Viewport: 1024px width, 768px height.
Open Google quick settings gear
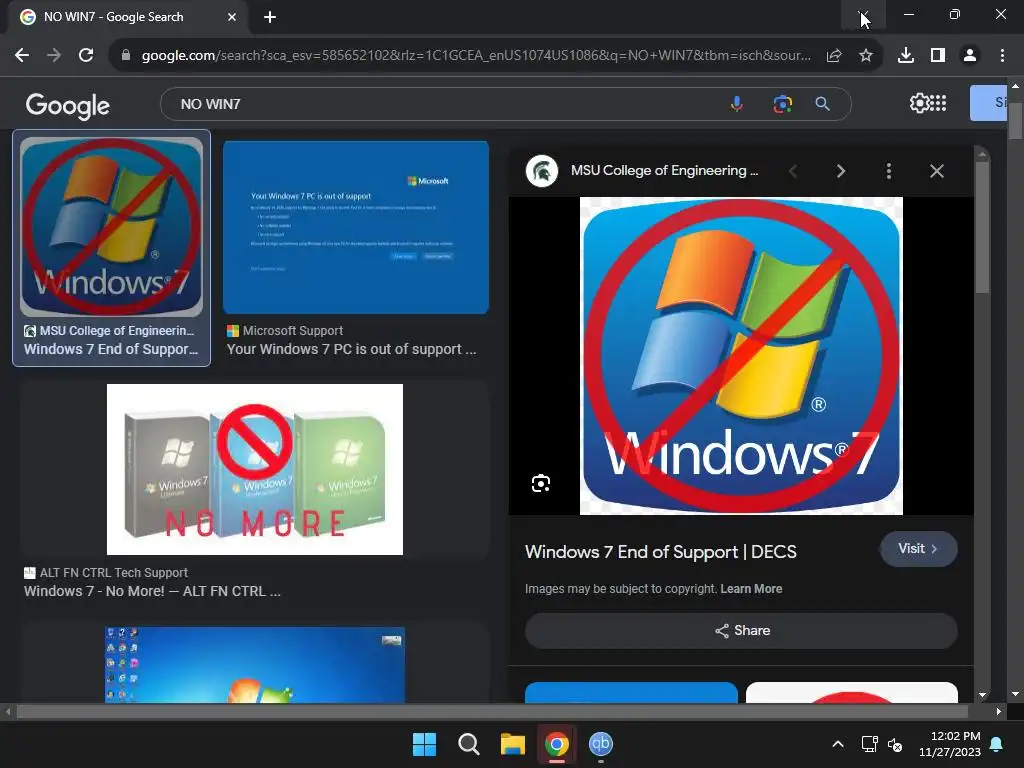(919, 103)
